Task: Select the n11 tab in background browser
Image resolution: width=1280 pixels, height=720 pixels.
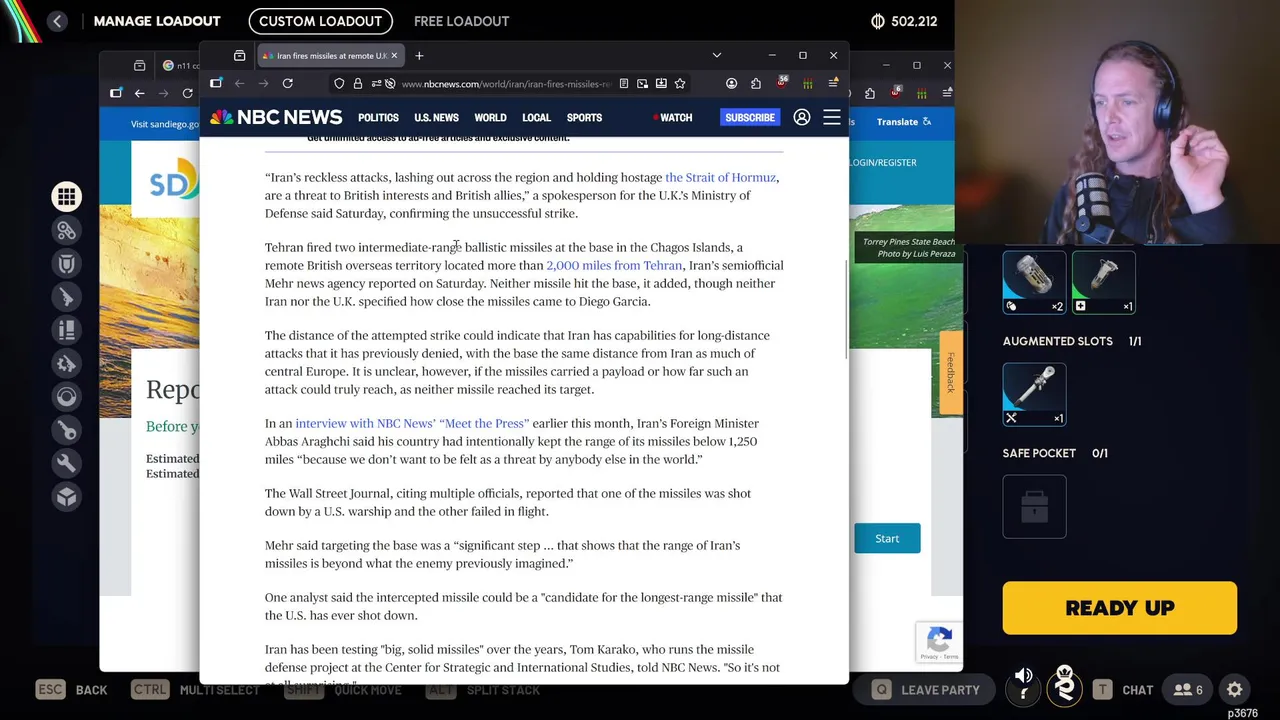Action: tap(181, 65)
